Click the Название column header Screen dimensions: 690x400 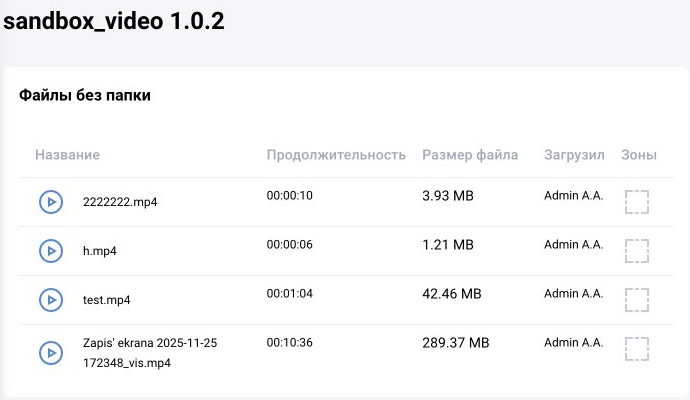tap(67, 155)
